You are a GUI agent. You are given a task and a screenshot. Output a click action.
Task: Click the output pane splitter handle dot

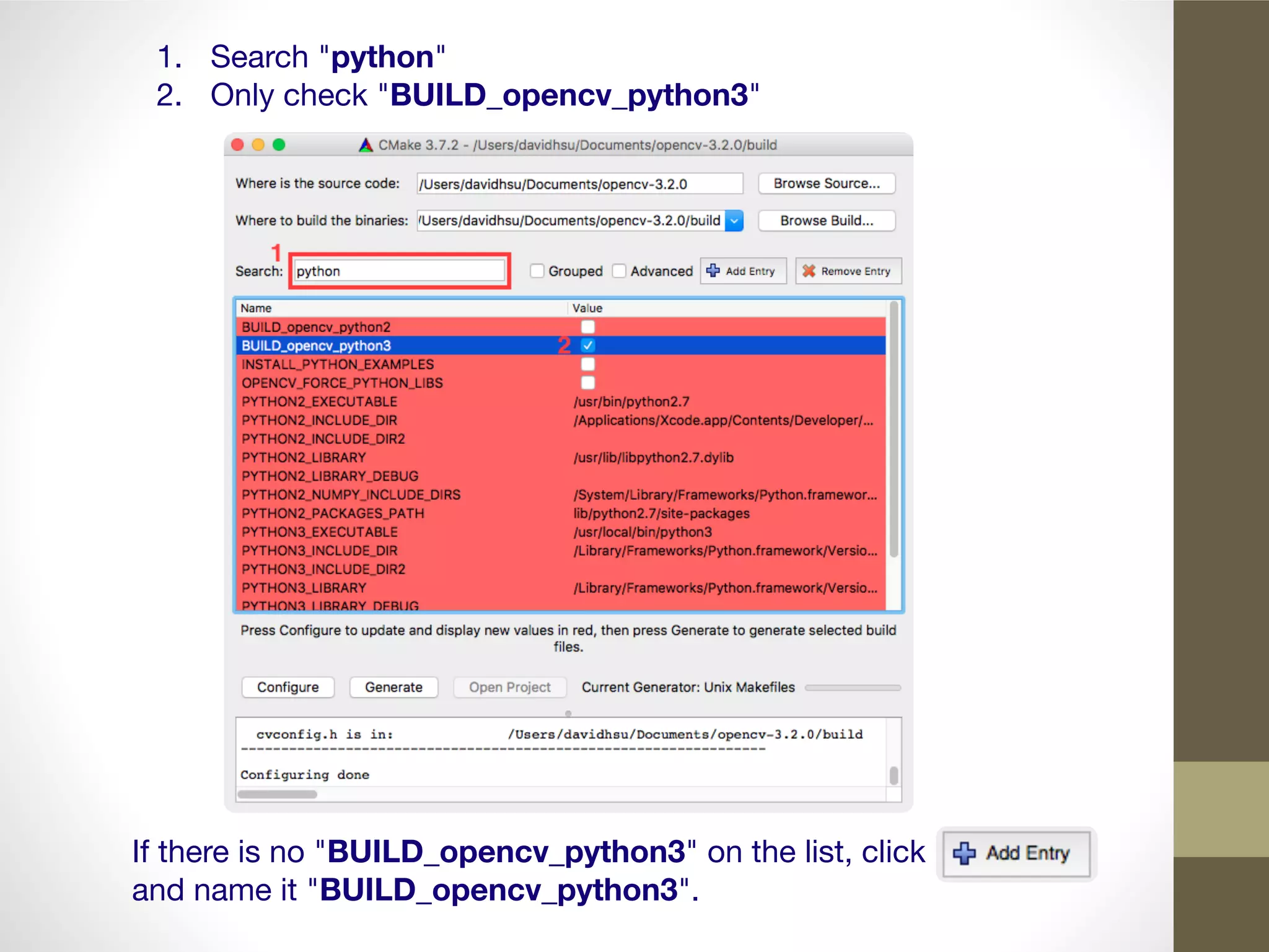pyautogui.click(x=568, y=714)
